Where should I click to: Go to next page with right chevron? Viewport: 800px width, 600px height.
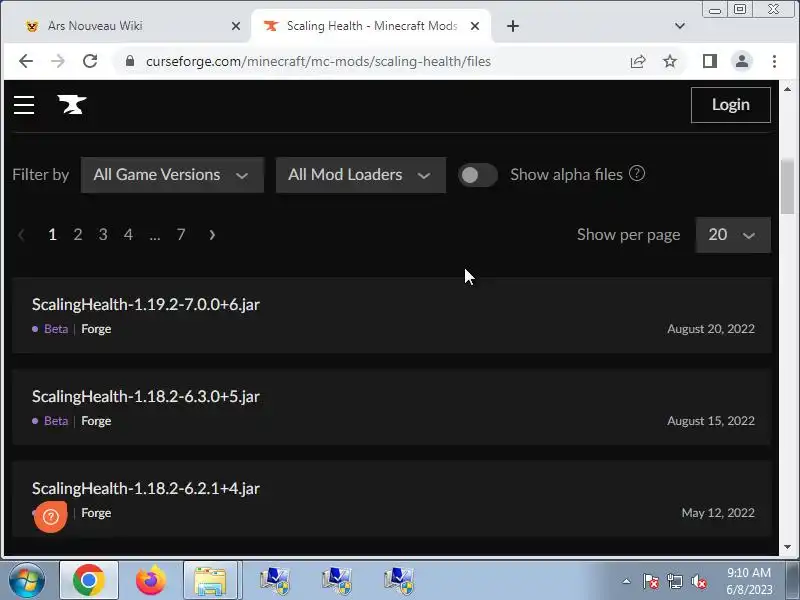[x=212, y=235]
